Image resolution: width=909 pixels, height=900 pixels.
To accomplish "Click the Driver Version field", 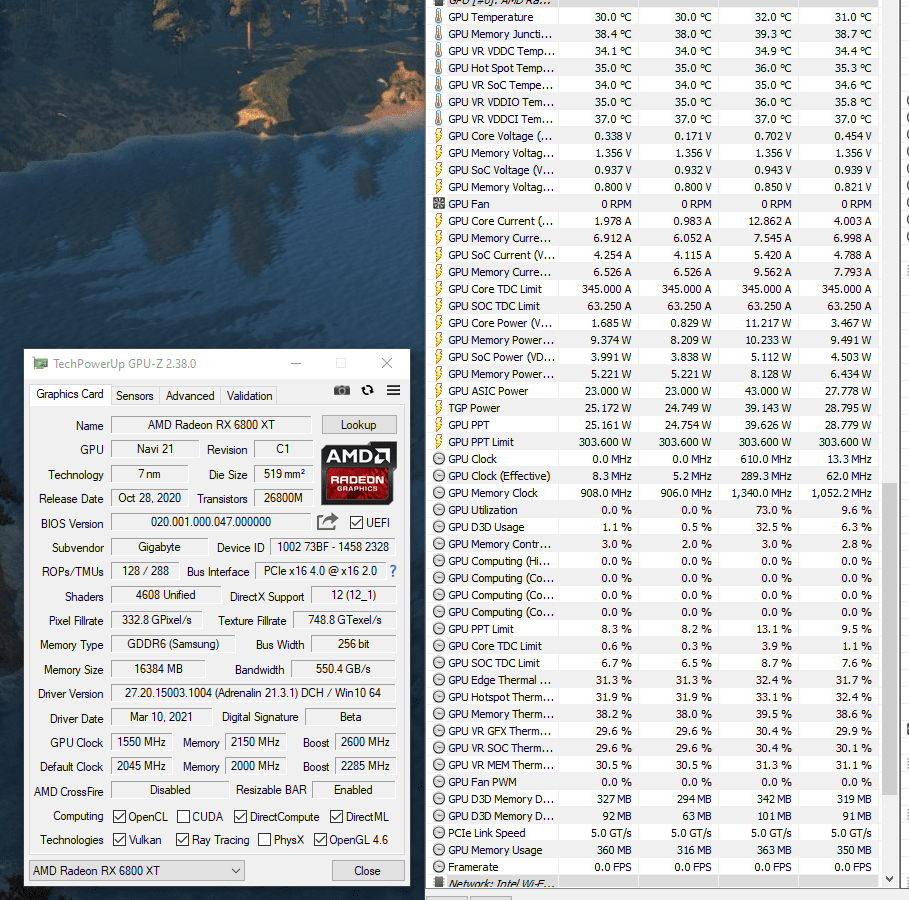I will pos(253,693).
